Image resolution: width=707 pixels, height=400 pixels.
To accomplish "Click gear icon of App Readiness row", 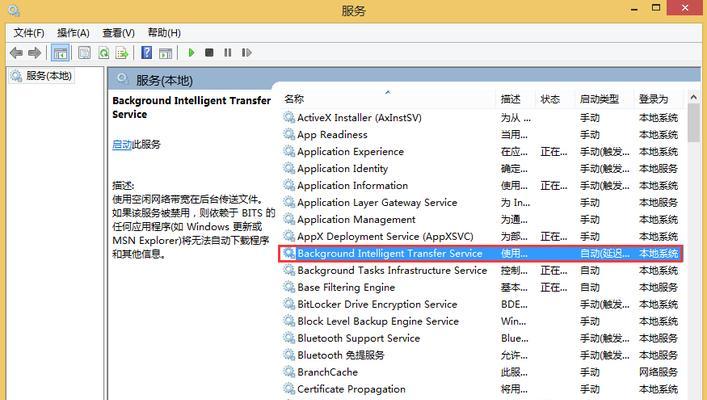I will (x=289, y=134).
